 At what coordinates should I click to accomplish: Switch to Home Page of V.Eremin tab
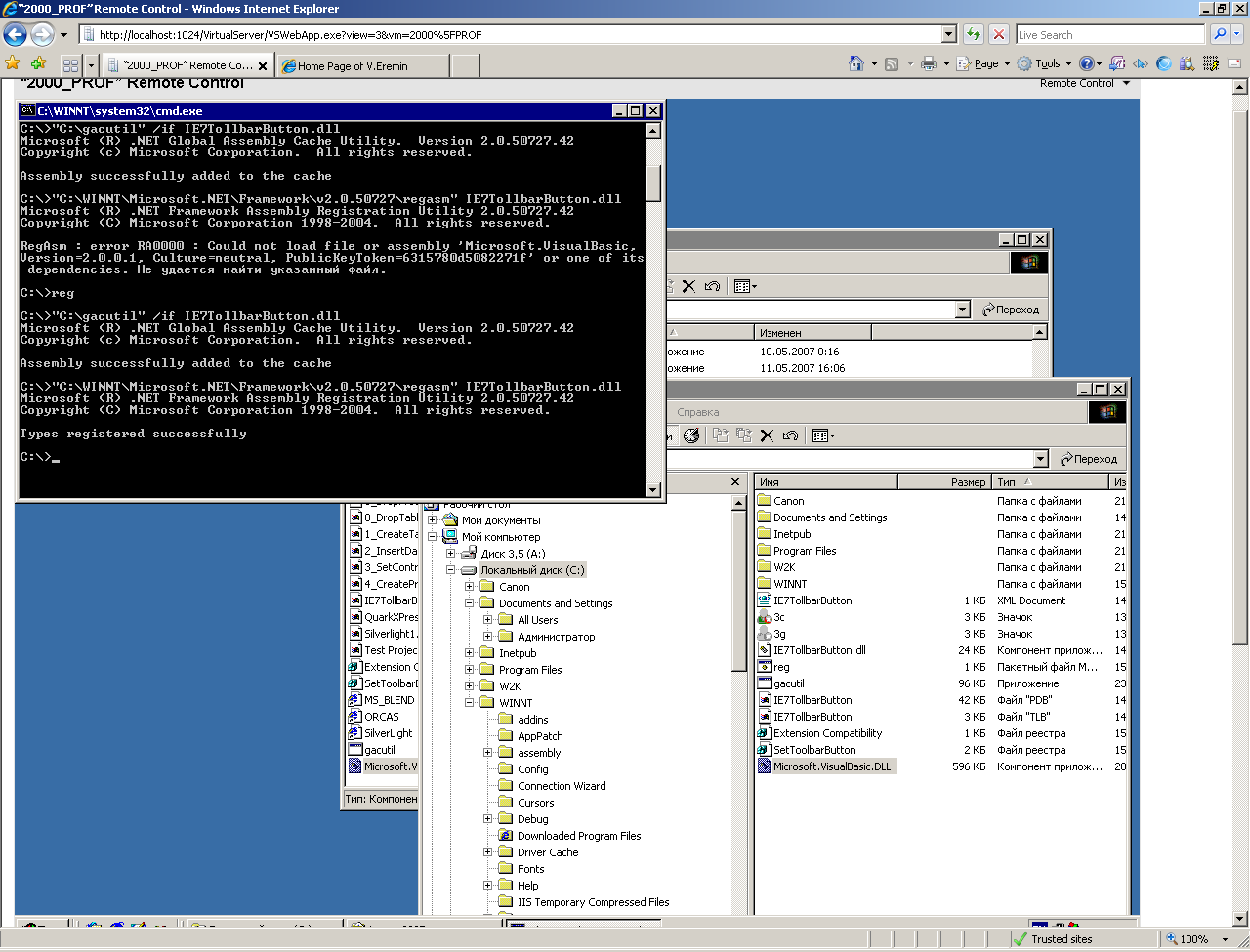[363, 65]
